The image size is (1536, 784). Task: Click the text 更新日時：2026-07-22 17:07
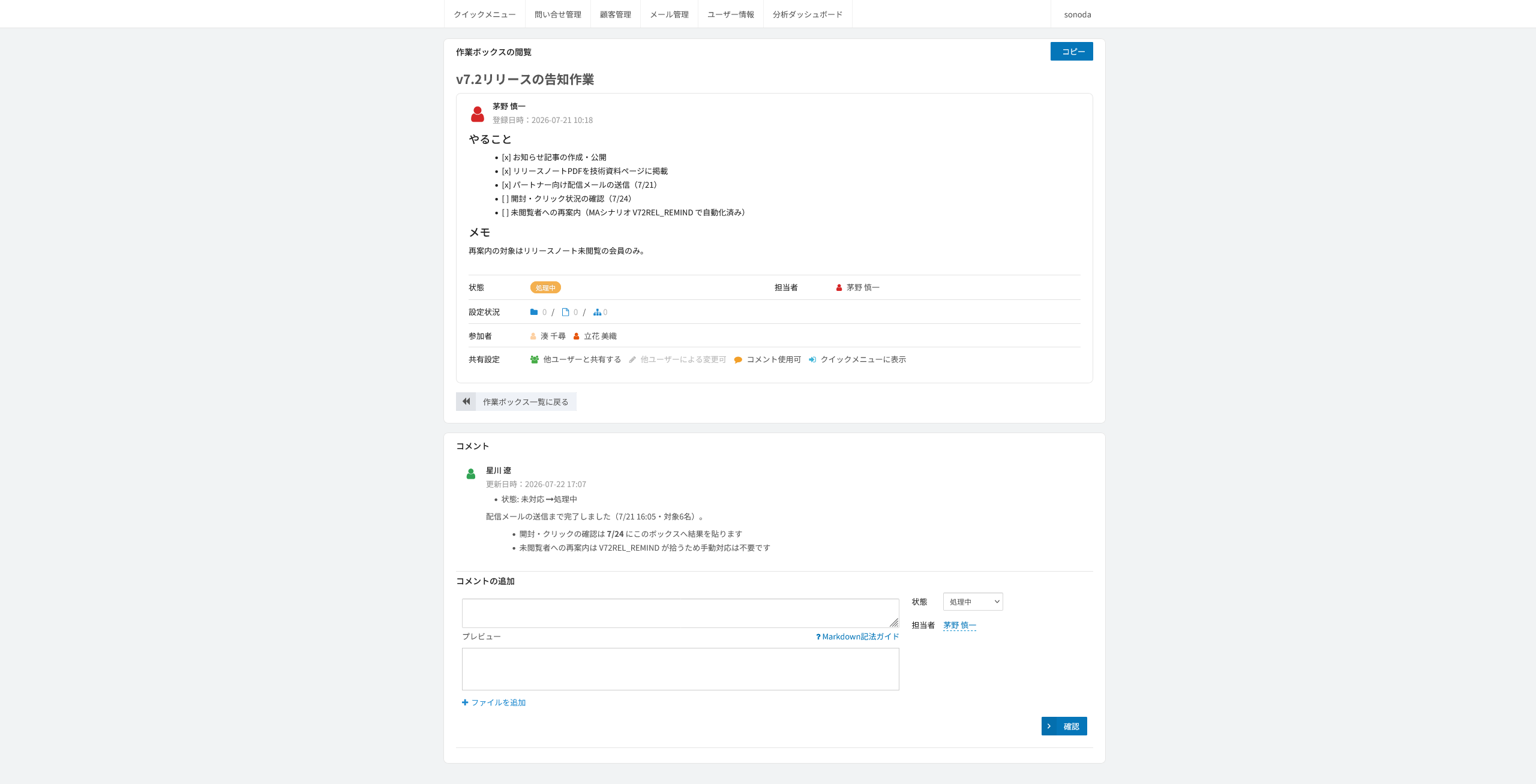(536, 484)
